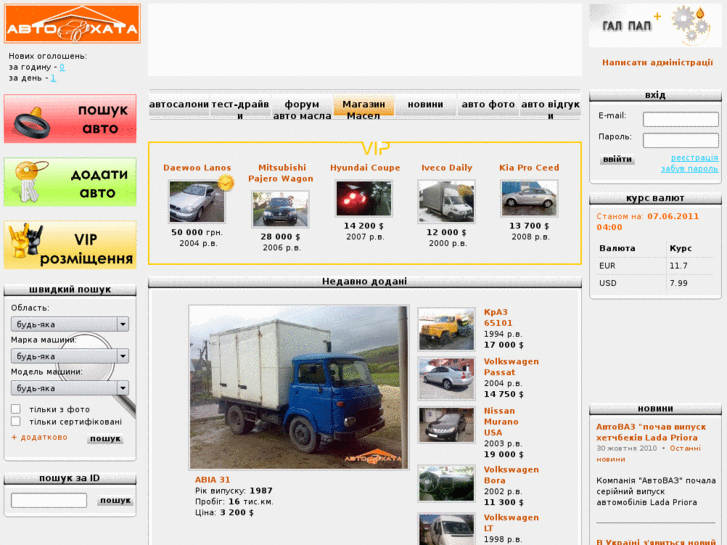This screenshot has width=727, height=545.
Task: Click the пошук button in швидкий пошук
Action: coord(105,438)
